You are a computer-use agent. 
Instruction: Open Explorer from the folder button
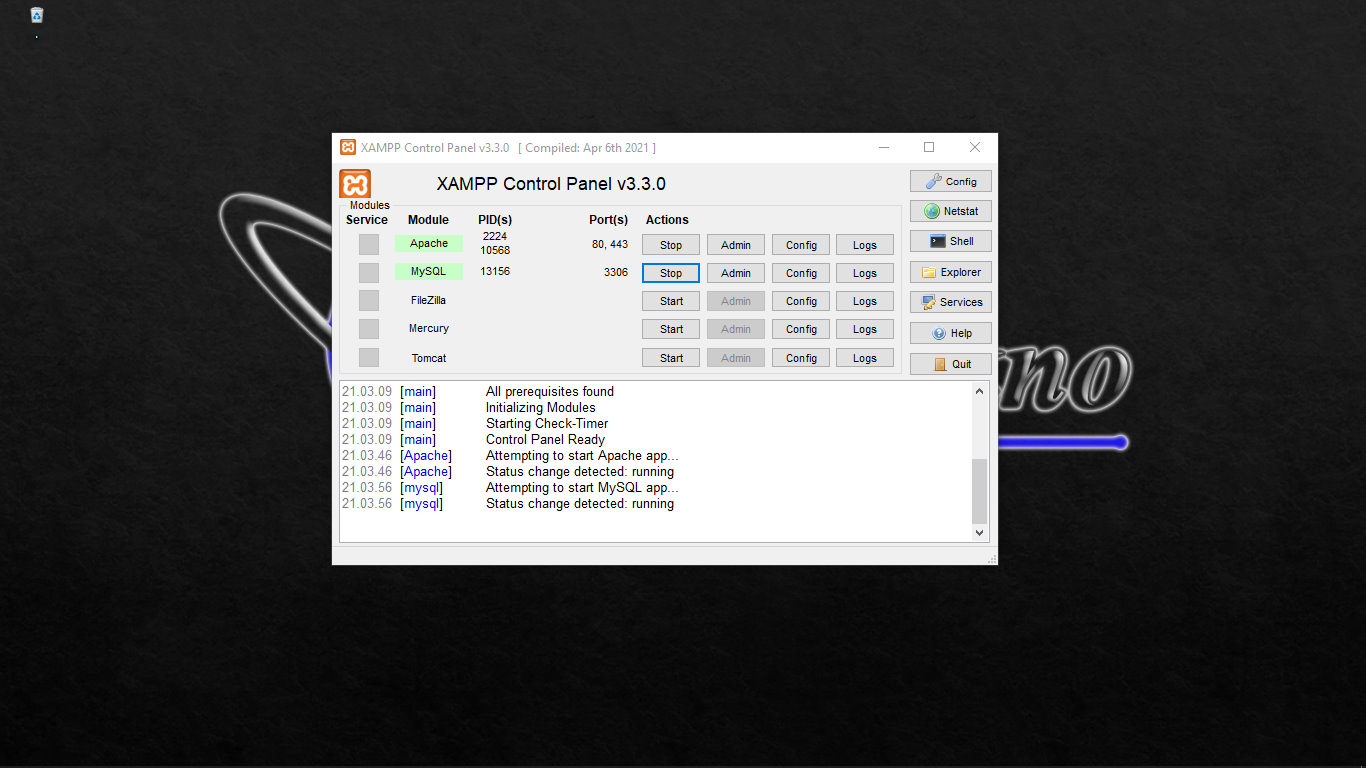[950, 272]
